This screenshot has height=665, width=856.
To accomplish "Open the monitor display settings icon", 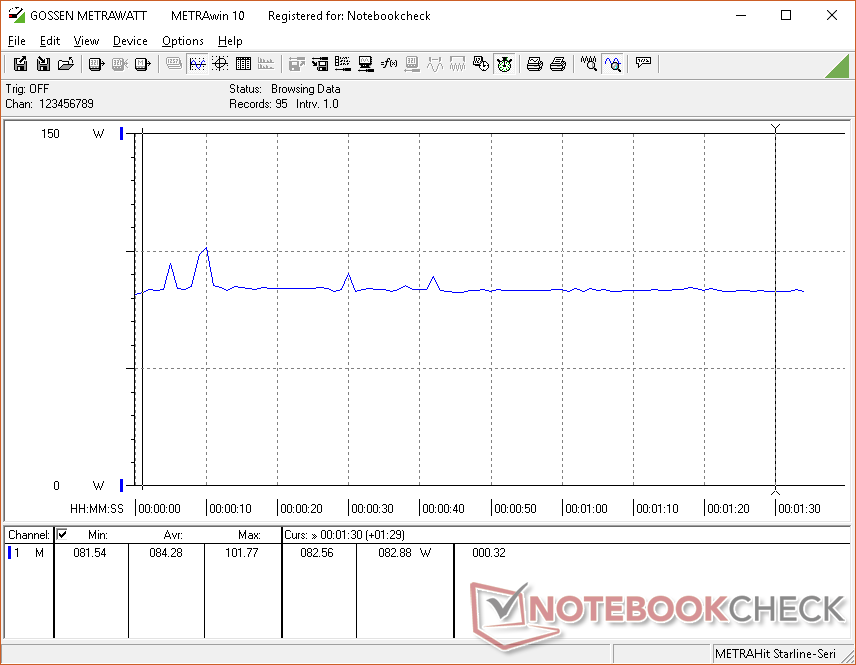I will [x=365, y=64].
